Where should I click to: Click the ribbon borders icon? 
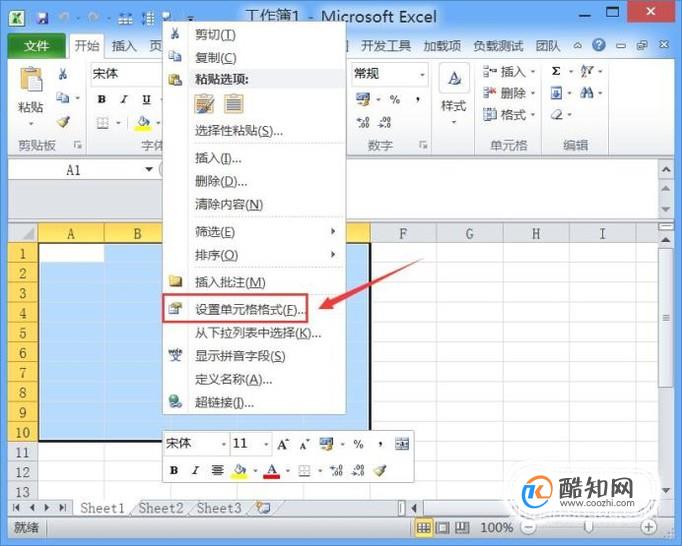click(103, 123)
